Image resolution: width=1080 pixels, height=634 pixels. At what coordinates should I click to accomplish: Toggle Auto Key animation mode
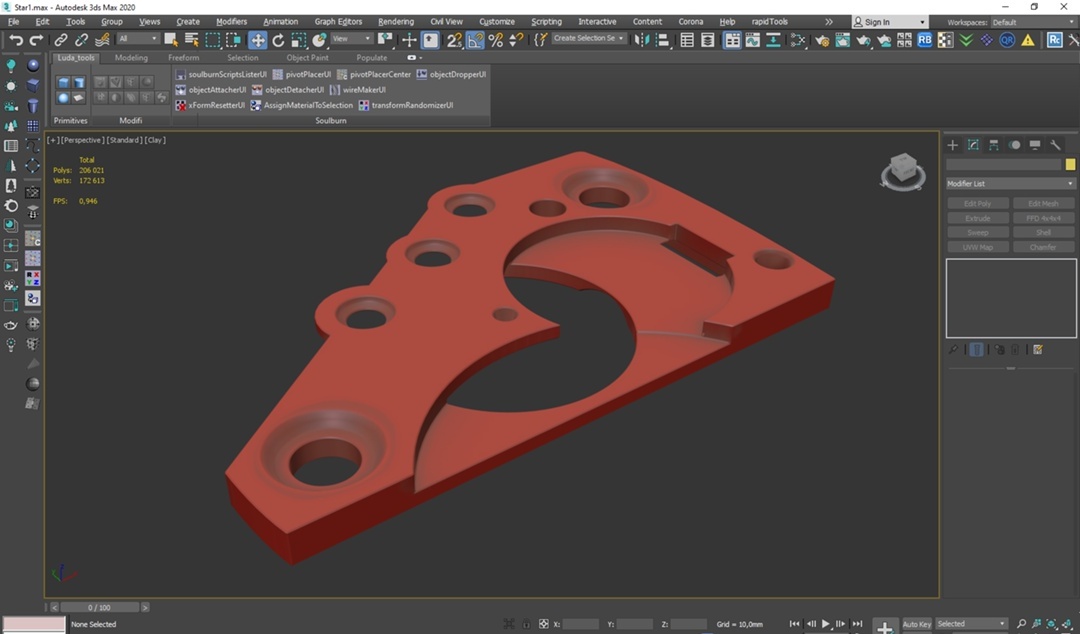click(x=916, y=624)
